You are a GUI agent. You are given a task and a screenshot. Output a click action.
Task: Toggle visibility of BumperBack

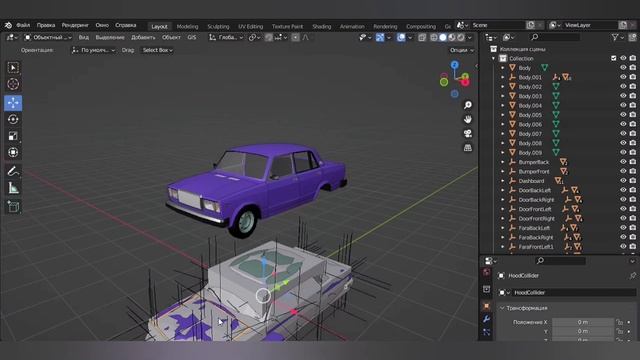[623, 162]
